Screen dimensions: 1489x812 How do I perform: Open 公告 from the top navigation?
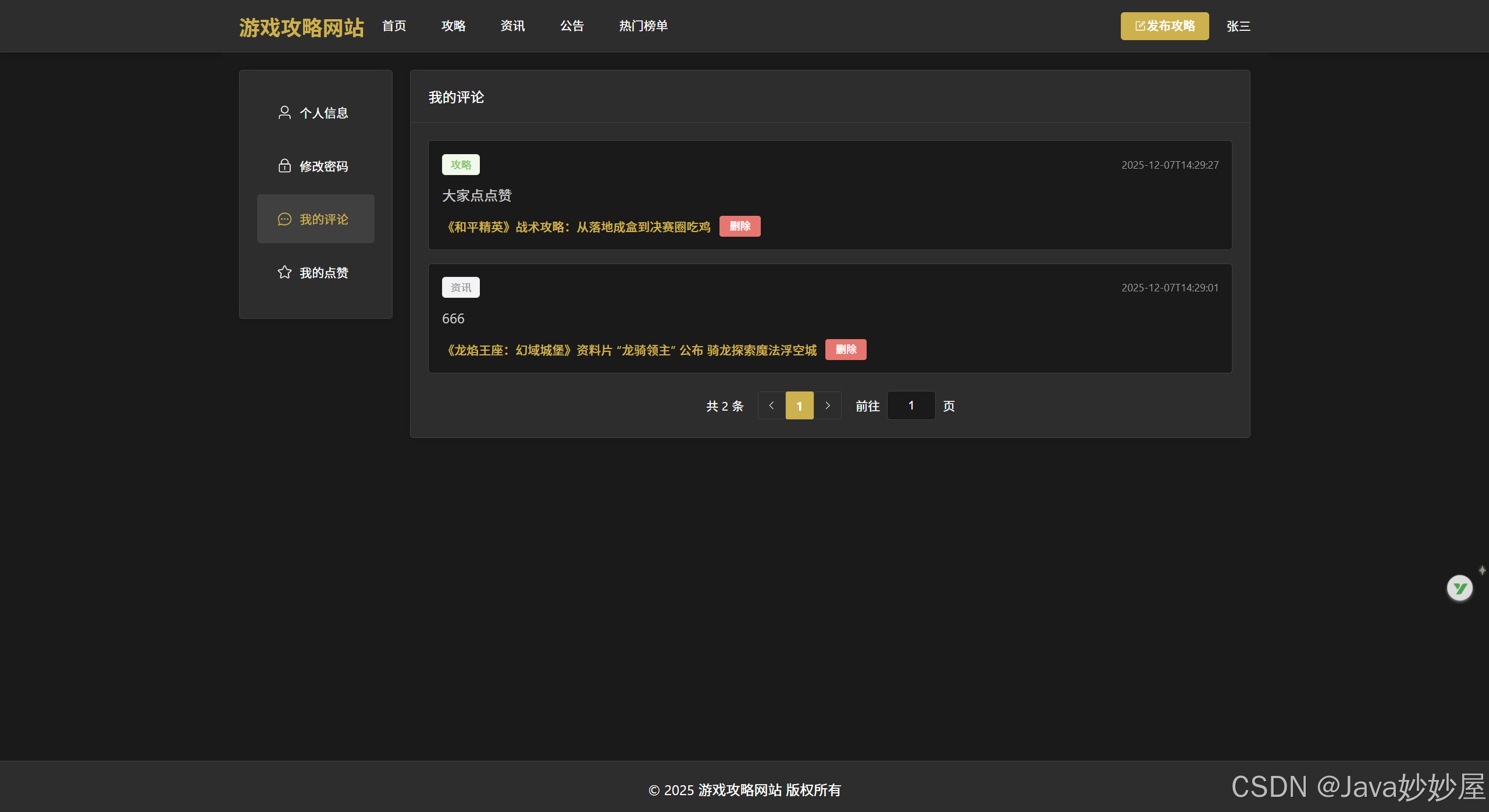572,26
